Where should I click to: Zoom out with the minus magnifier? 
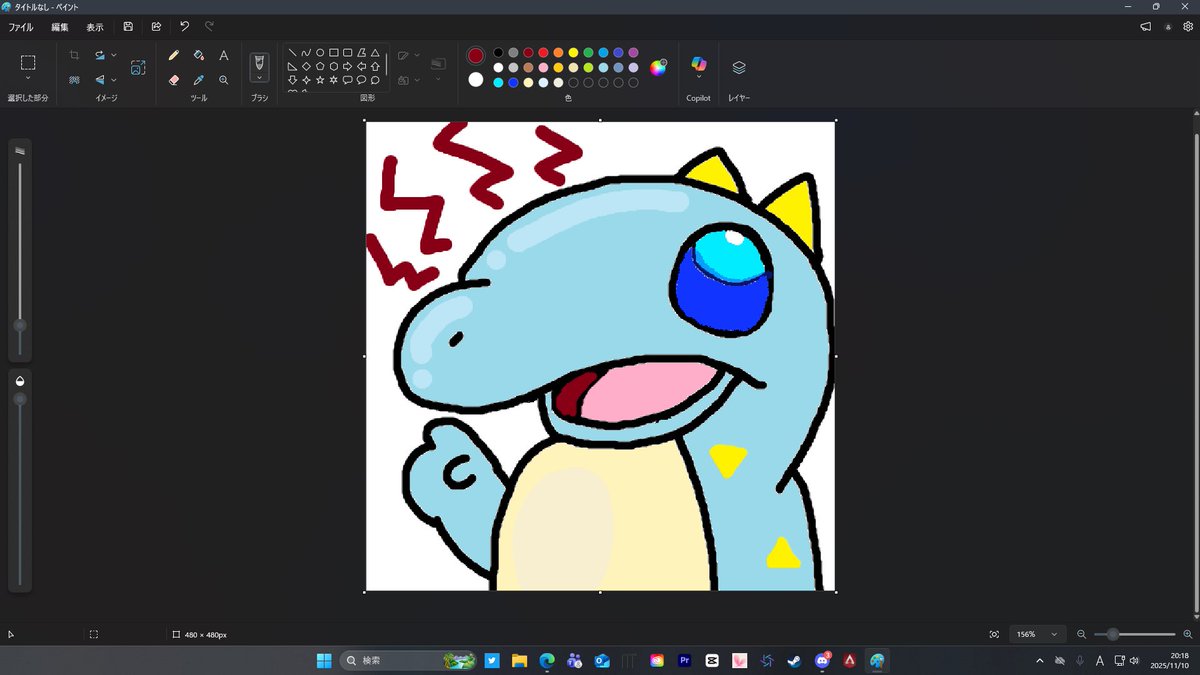pos(1081,634)
